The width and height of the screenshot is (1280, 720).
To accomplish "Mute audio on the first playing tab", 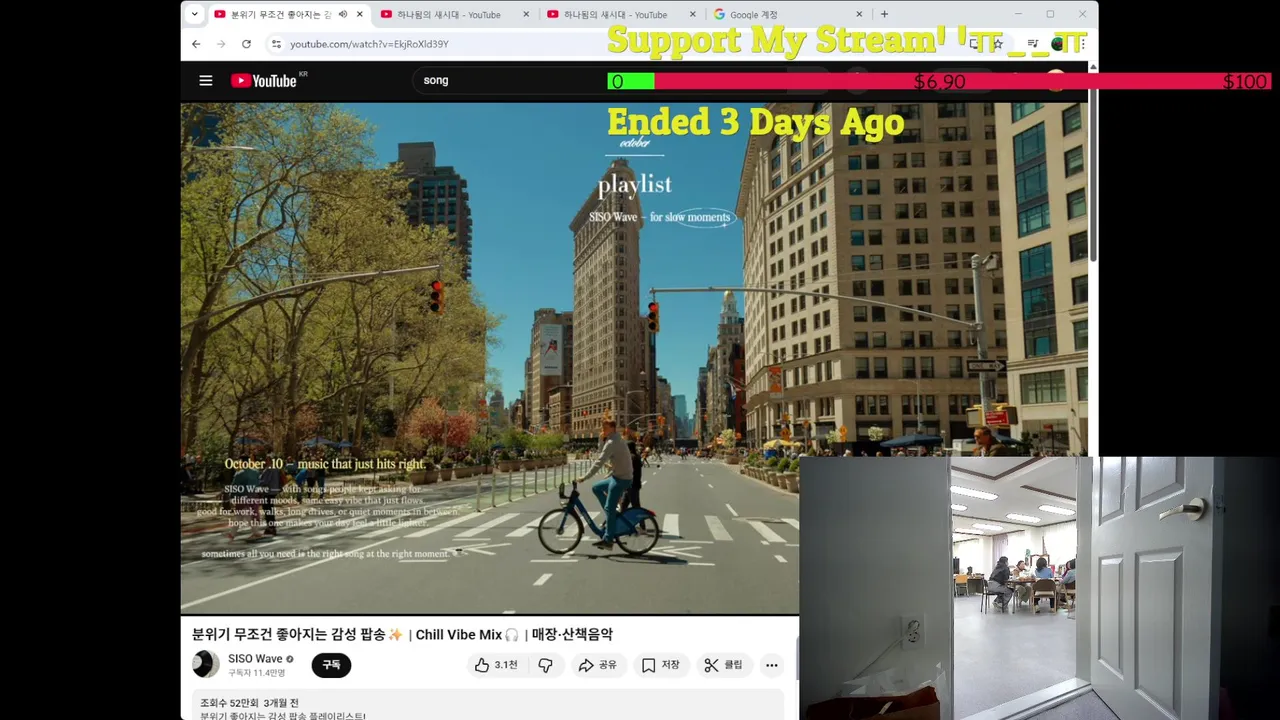I will pyautogui.click(x=343, y=14).
